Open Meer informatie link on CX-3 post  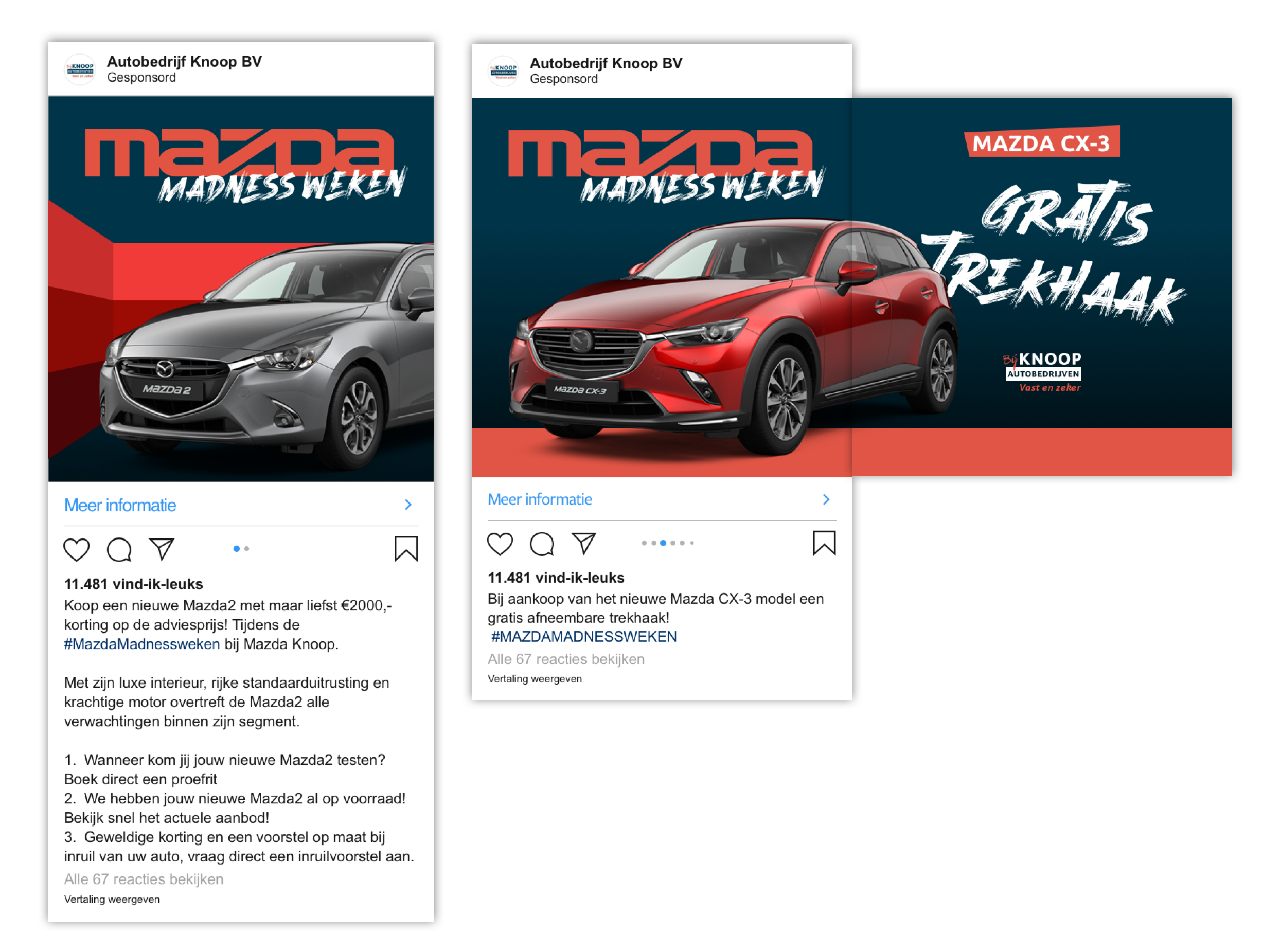[540, 499]
